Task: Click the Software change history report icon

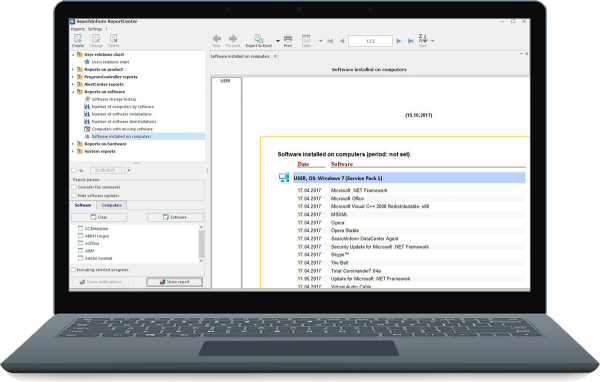Action: coord(87,99)
